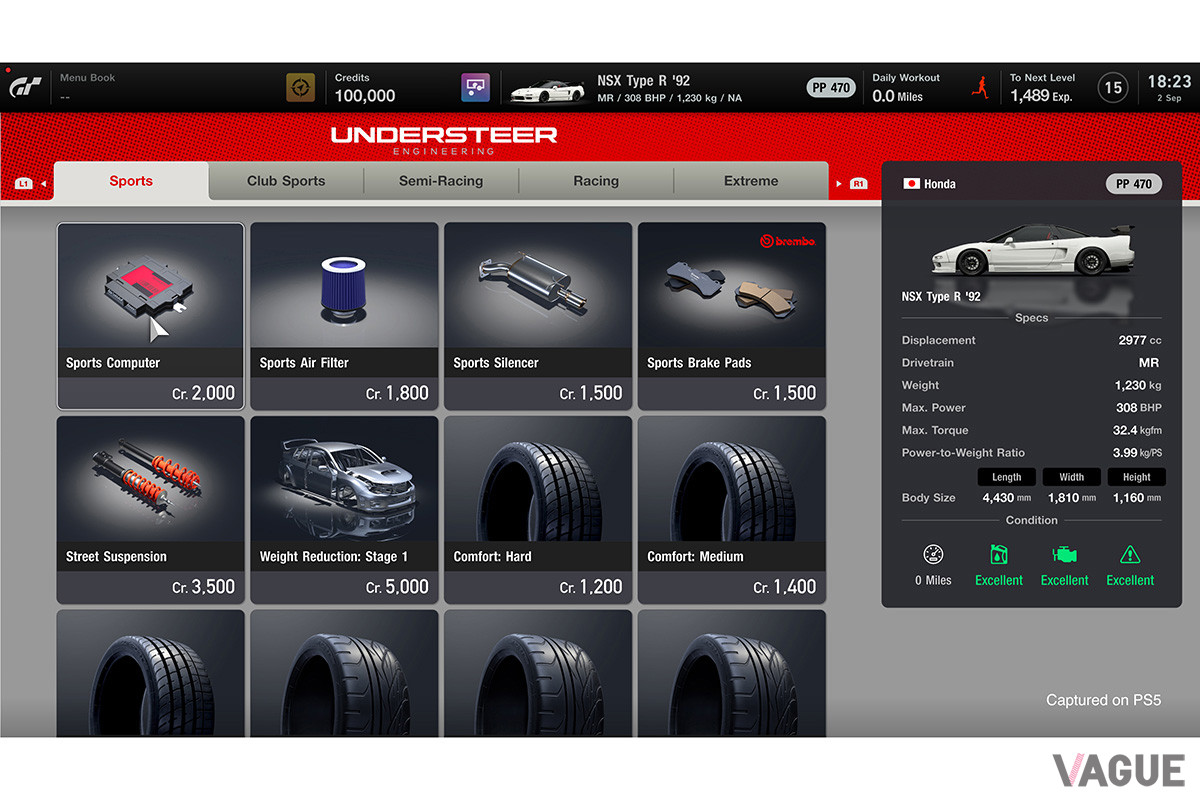Click the Daily Workout runner icon
The image size is (1200, 800).
[x=980, y=87]
